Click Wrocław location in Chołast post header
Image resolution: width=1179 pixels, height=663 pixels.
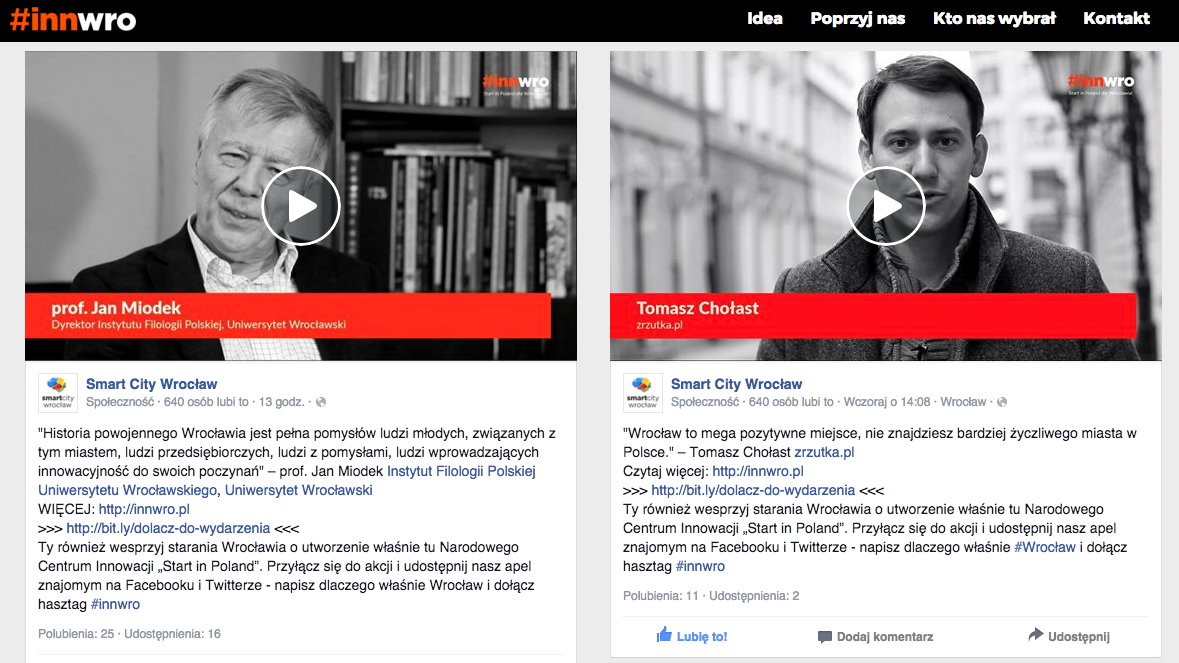point(963,402)
